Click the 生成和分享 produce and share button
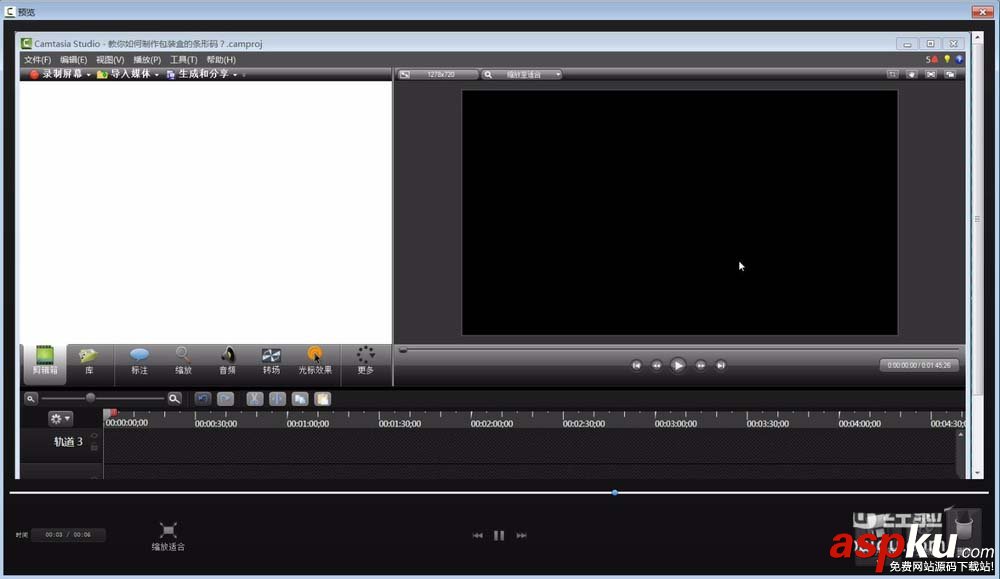Viewport: 1000px width, 579px height. pyautogui.click(x=198, y=74)
